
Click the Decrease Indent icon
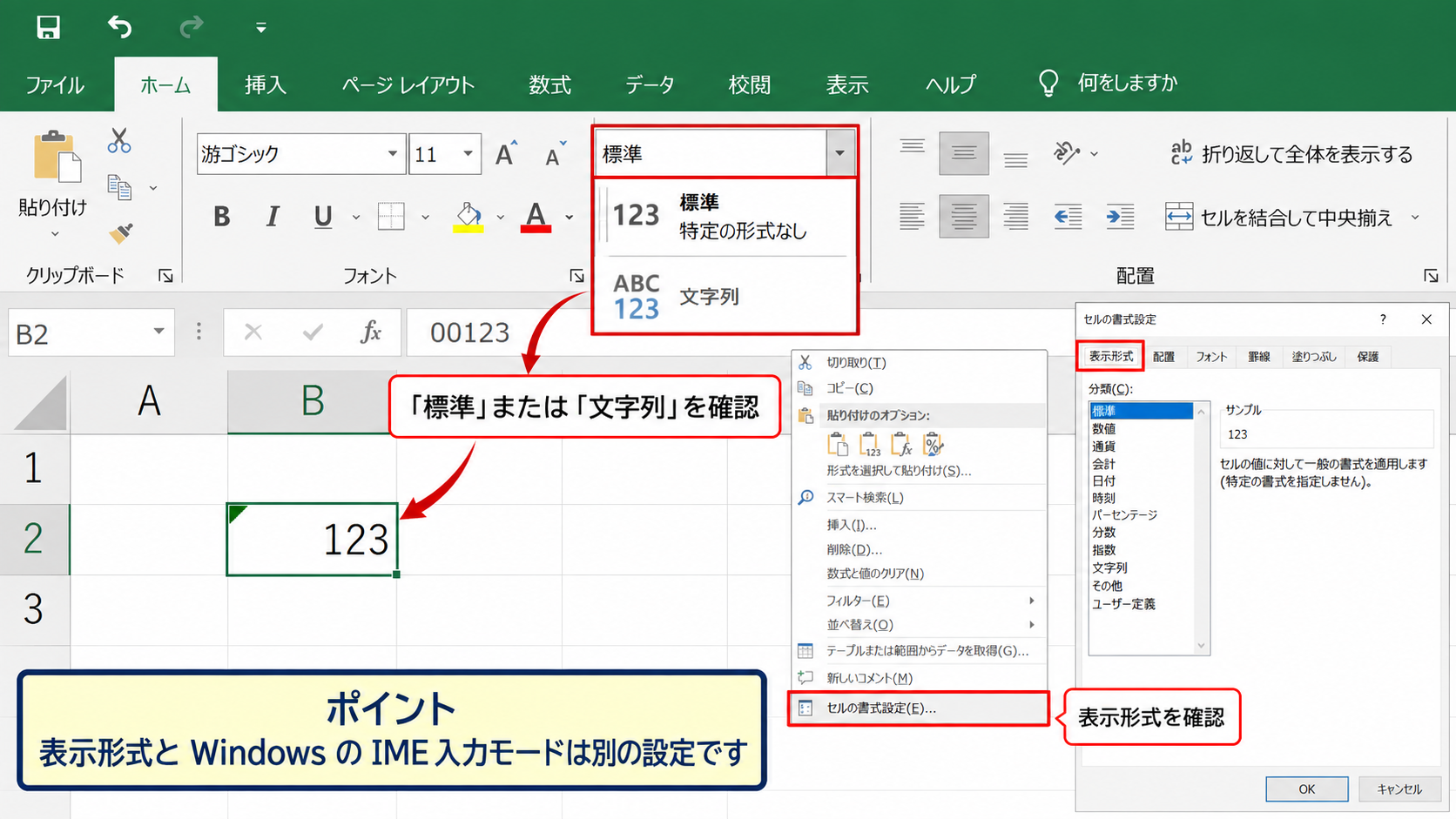pos(1068,216)
